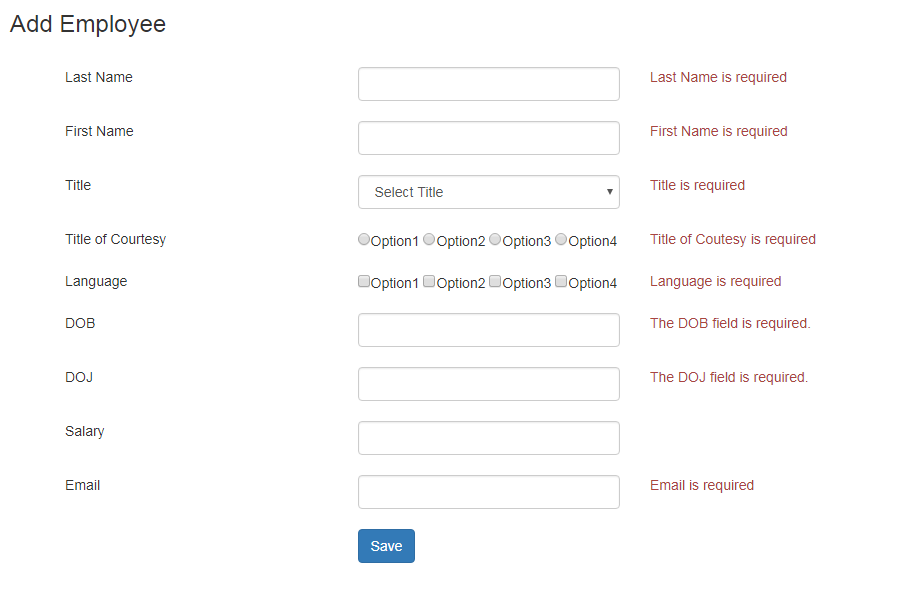
Task: Open the Select Title dropdown
Action: (488, 192)
